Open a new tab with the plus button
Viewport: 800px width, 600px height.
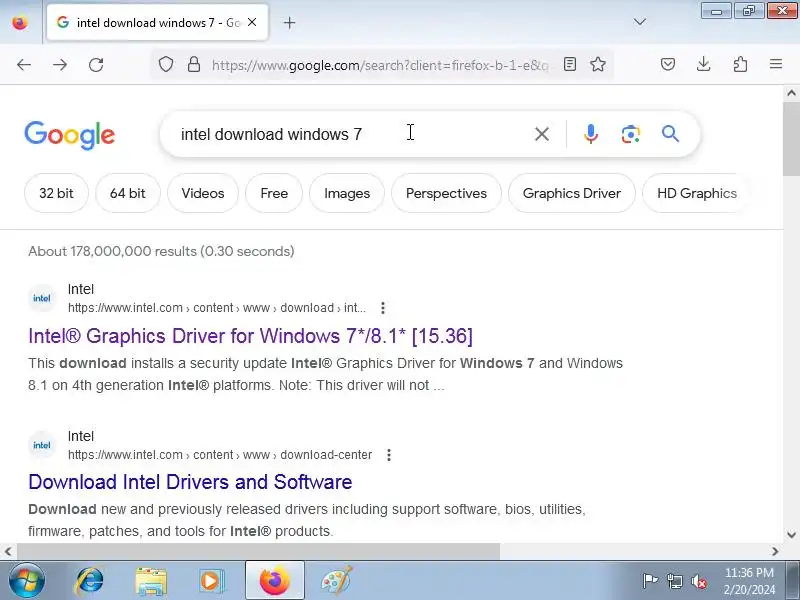click(x=289, y=22)
